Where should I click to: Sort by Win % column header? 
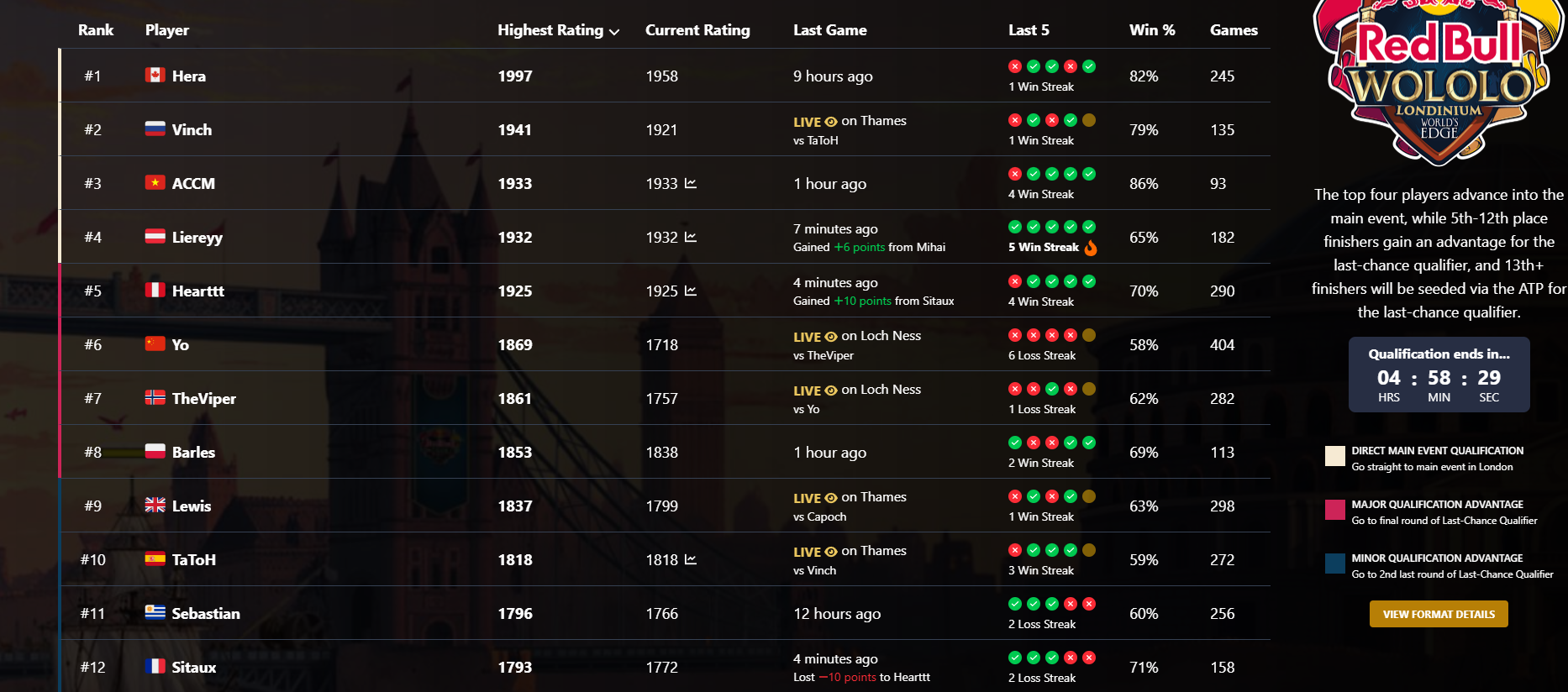point(1152,30)
